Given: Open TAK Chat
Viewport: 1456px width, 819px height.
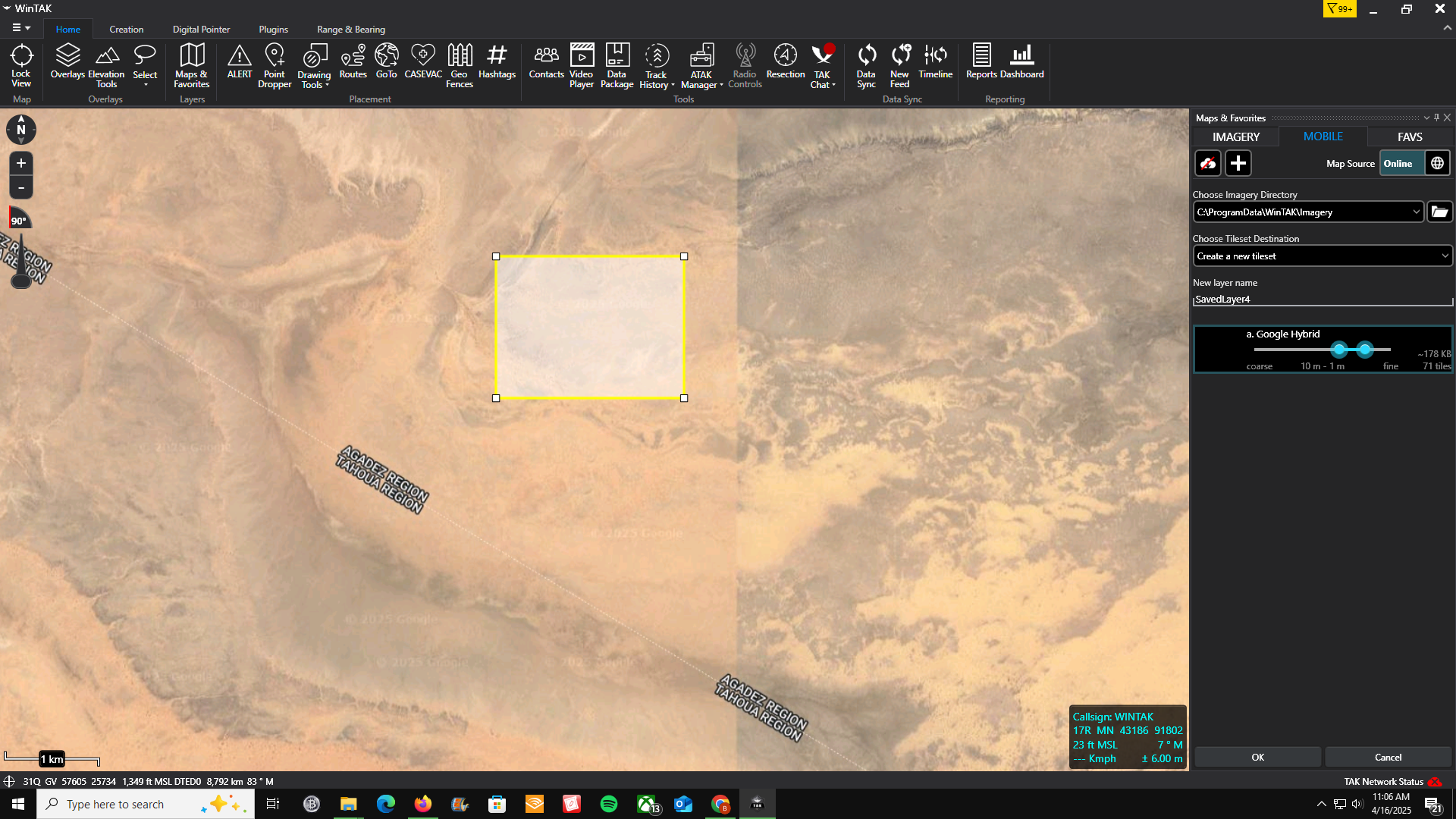Looking at the screenshot, I should click(x=823, y=65).
